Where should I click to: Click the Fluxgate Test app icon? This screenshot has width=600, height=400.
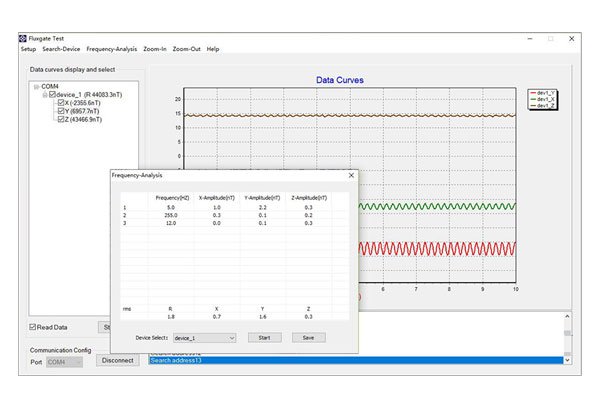[x=24, y=38]
